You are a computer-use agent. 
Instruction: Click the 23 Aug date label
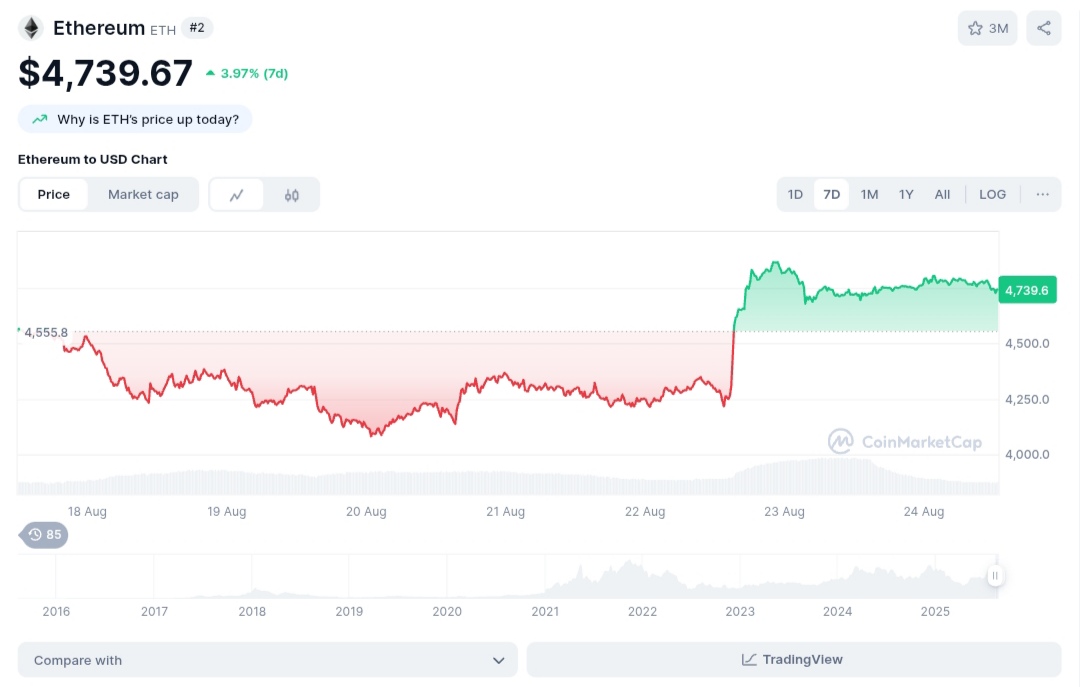pos(784,511)
